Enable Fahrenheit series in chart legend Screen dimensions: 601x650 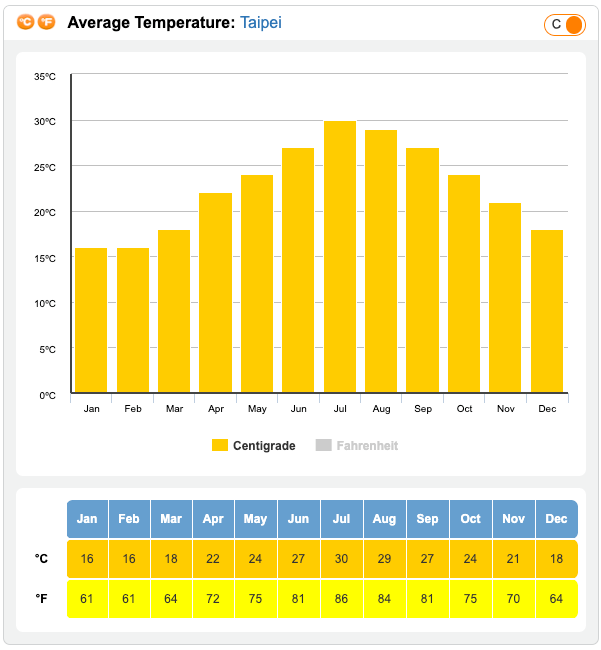(x=366, y=445)
